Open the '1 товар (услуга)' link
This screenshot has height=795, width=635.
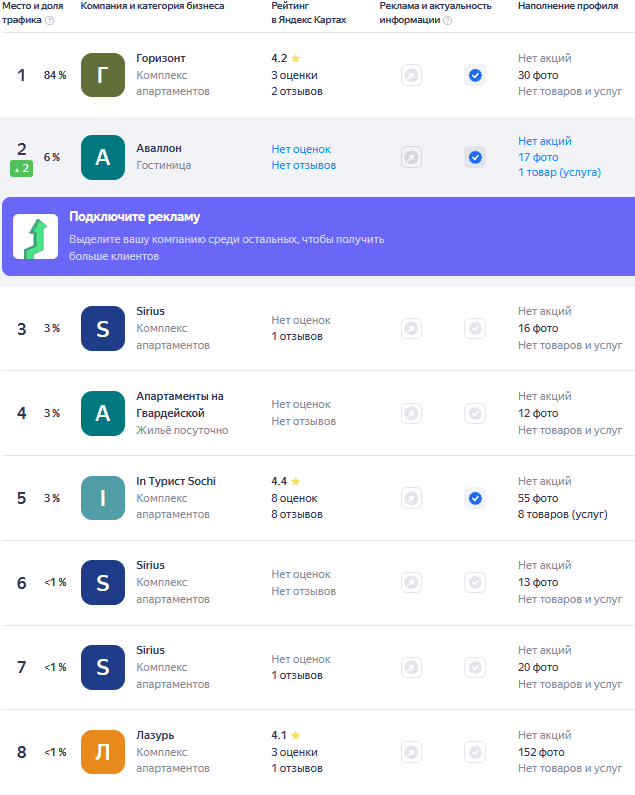559,172
